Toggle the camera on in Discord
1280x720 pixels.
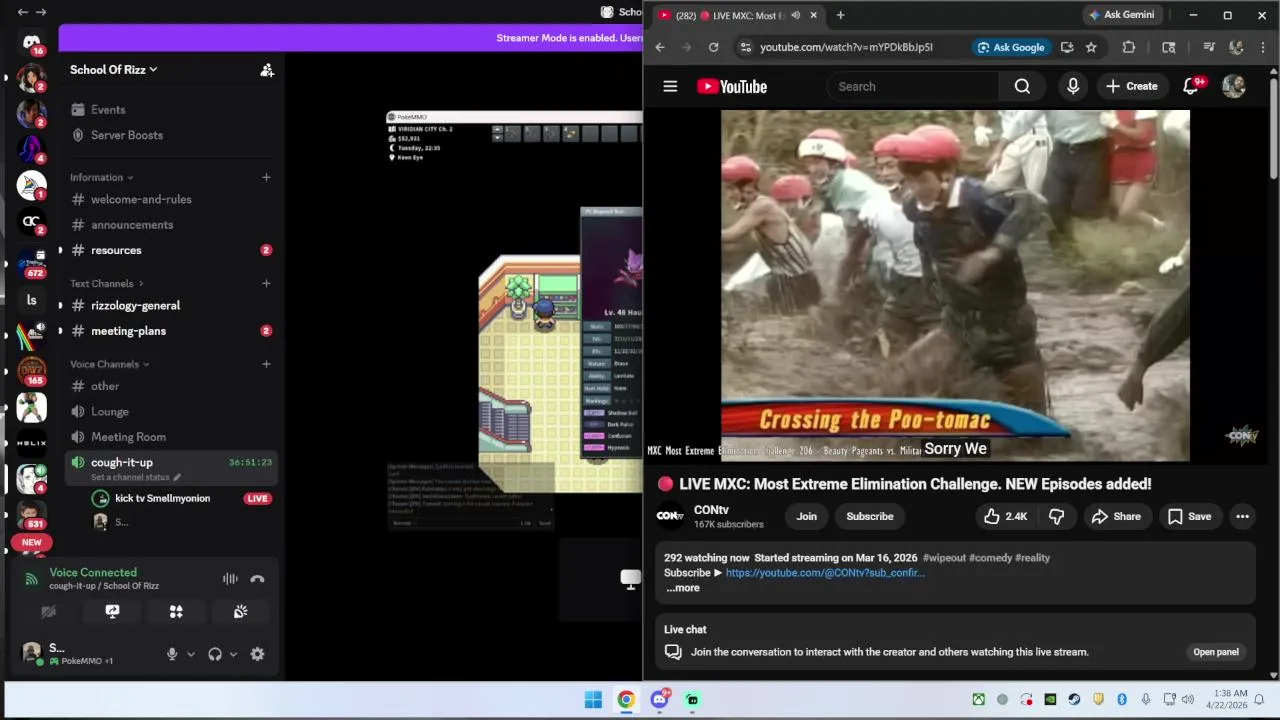48,612
